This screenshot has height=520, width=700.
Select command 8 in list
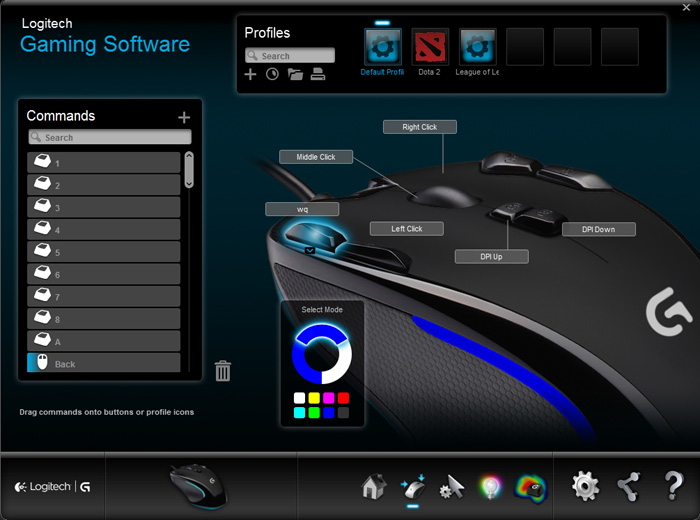(104, 319)
